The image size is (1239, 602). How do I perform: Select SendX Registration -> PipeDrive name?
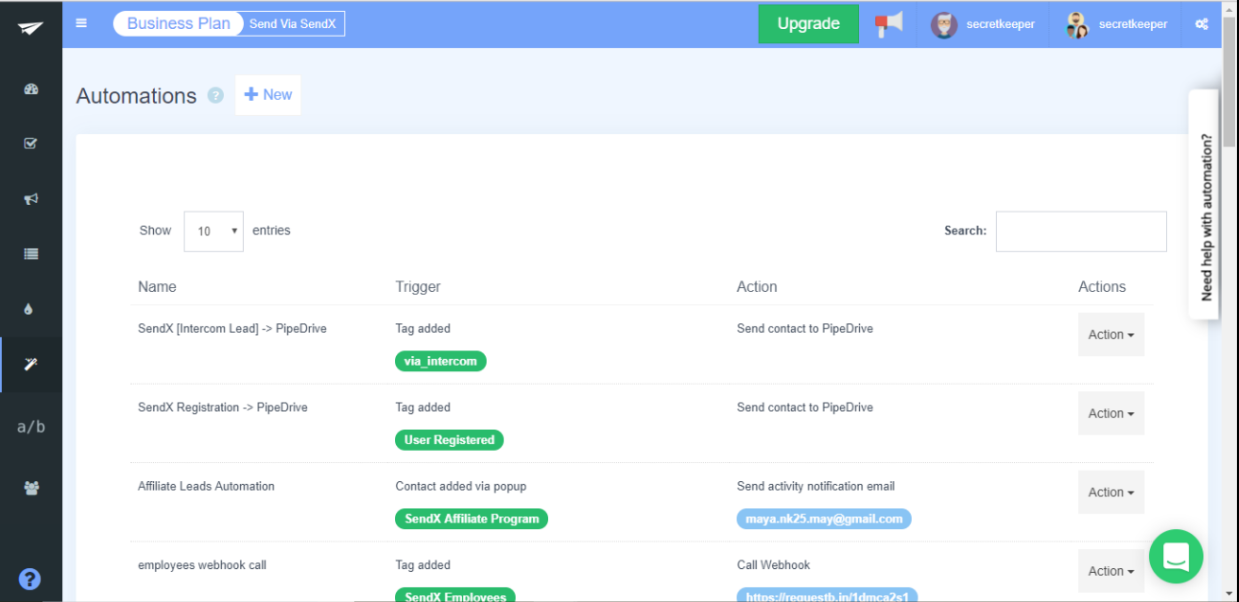click(223, 408)
